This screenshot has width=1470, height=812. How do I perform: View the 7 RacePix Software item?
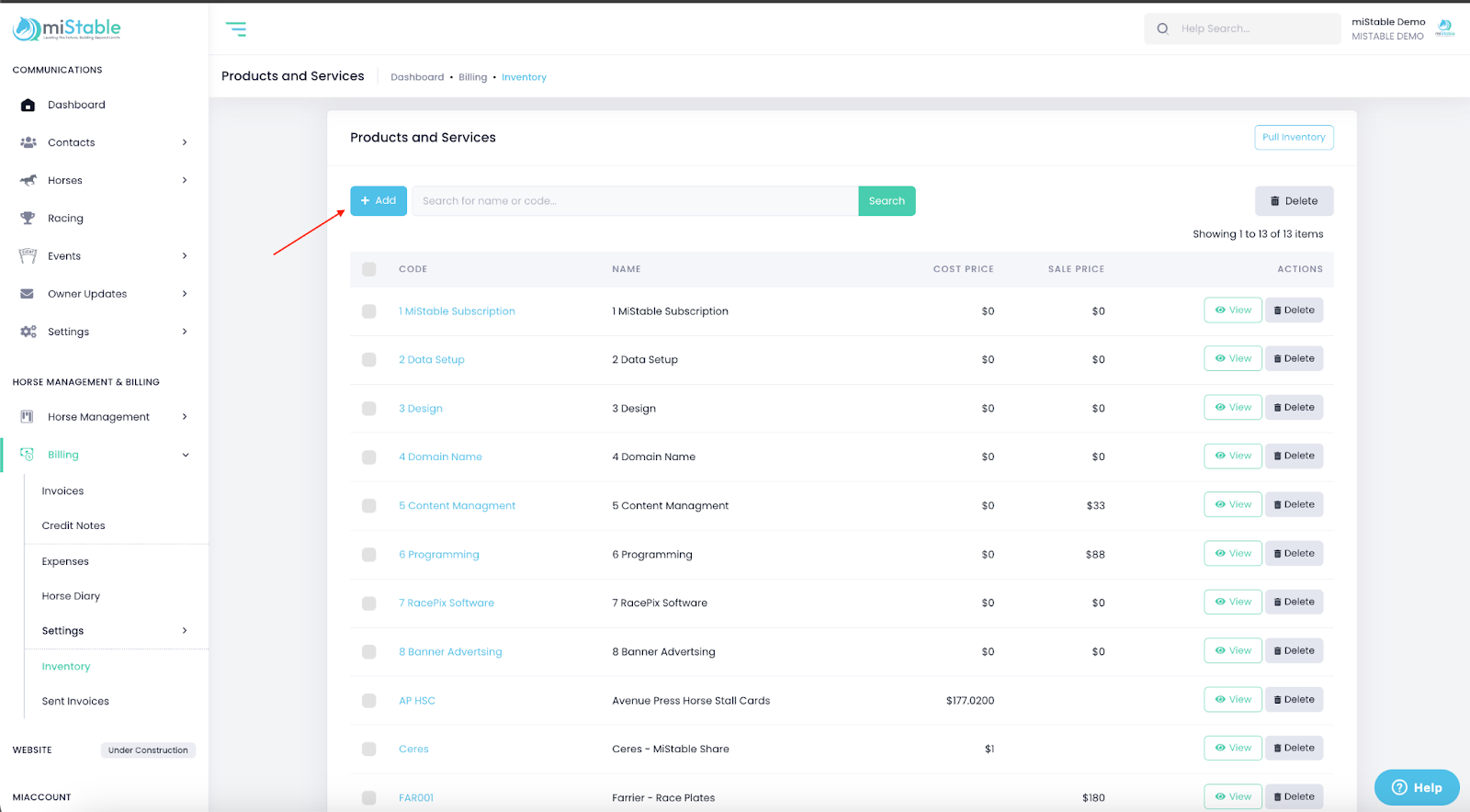point(1233,602)
